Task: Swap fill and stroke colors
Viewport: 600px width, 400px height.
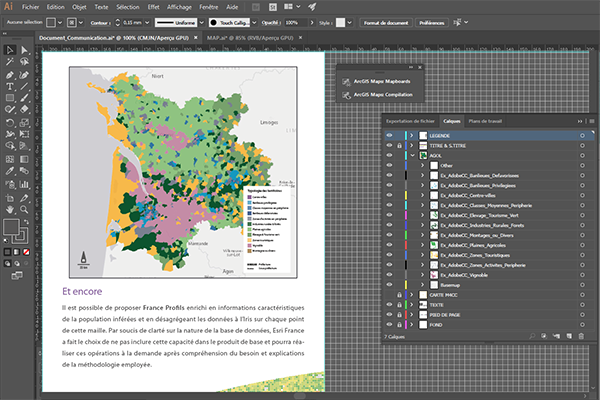Action: pyautogui.click(x=26, y=221)
